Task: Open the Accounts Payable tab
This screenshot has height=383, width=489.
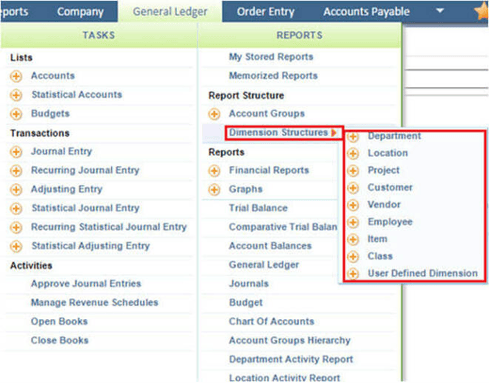Action: (x=366, y=11)
